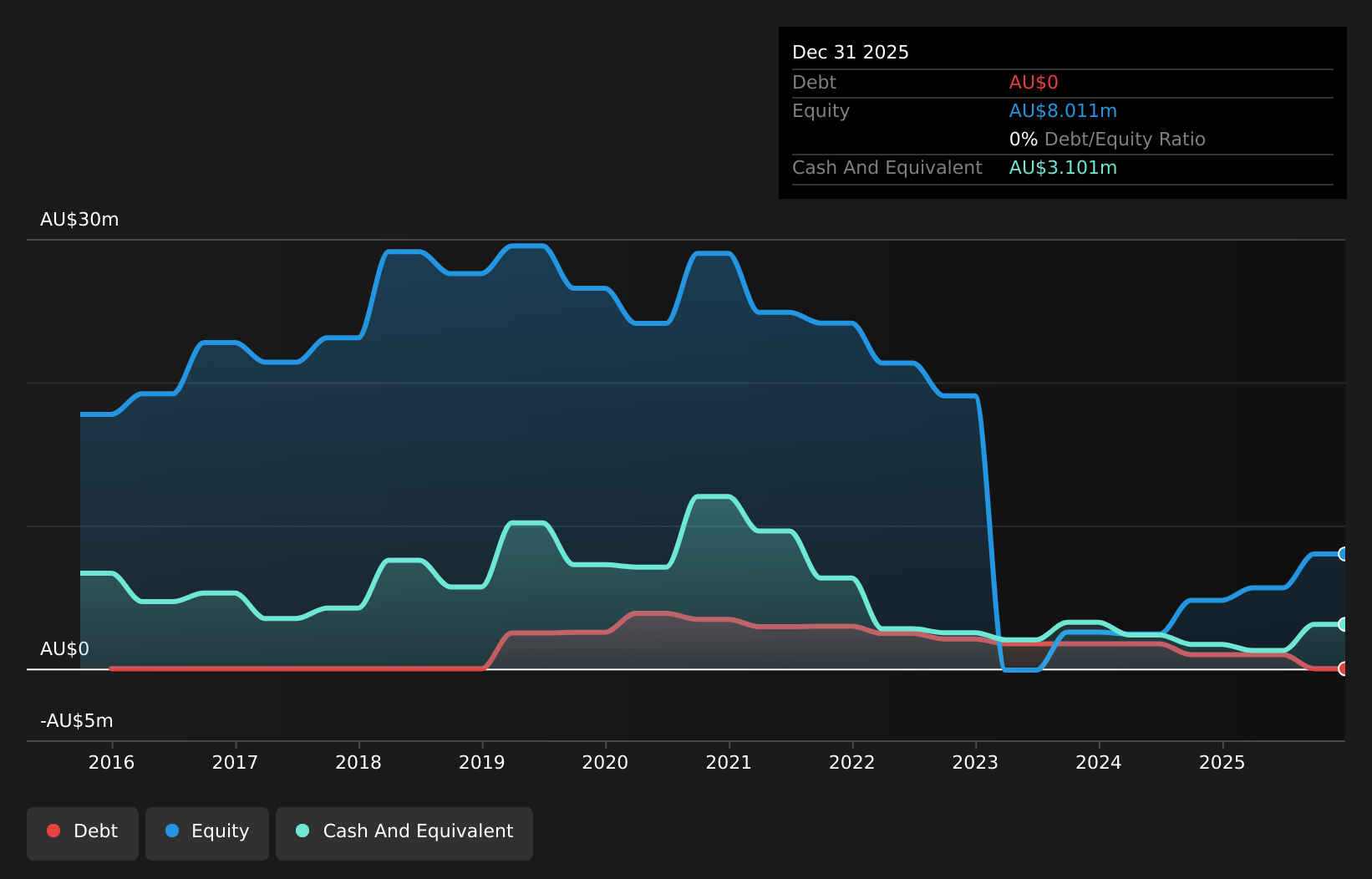Image resolution: width=1372 pixels, height=879 pixels.
Task: Click the -AU$5m y-axis label
Action: pos(77,721)
